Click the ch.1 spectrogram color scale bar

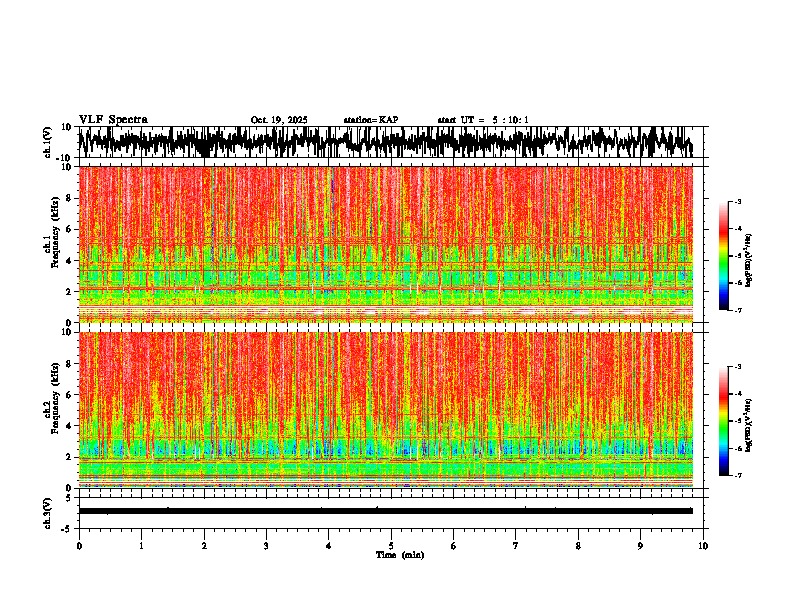[724, 256]
